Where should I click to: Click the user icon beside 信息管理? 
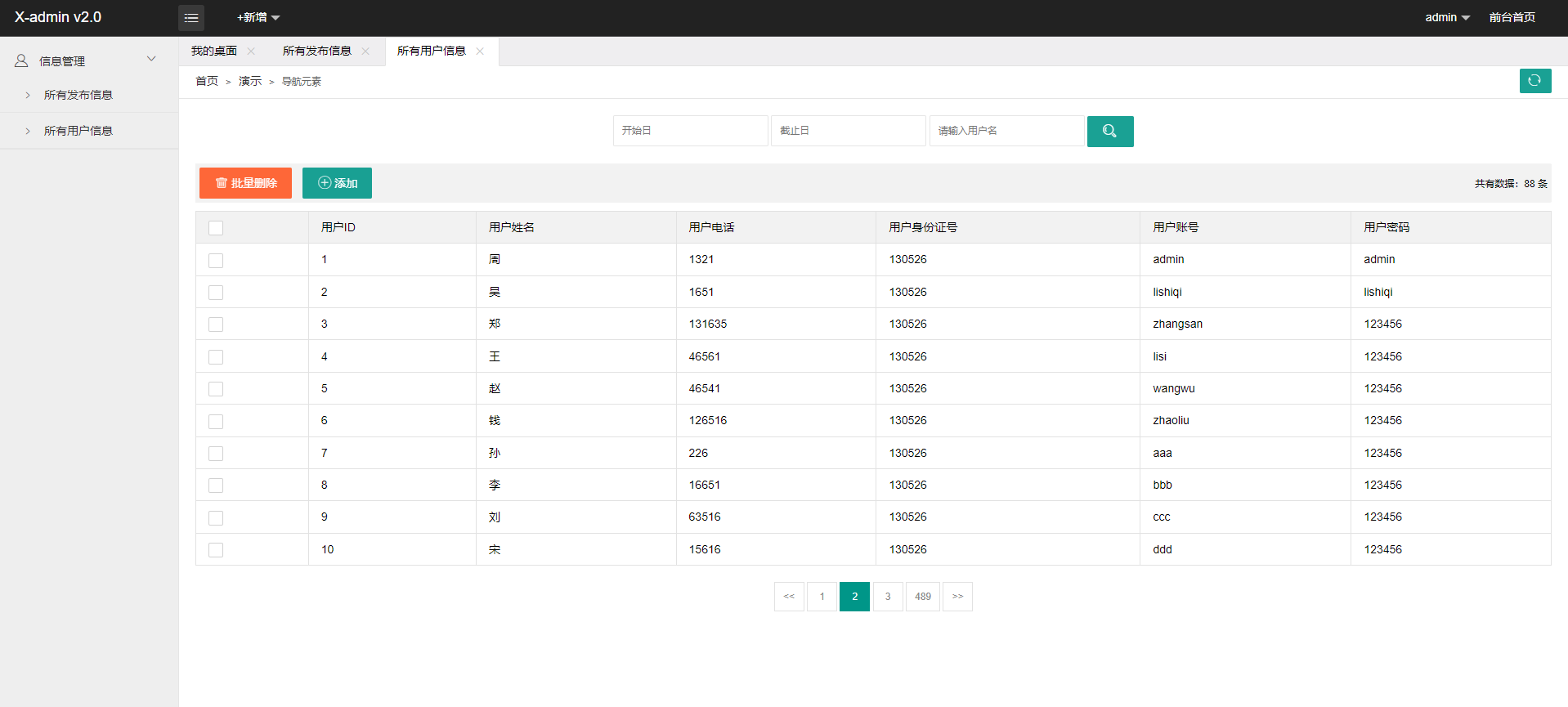tap(21, 61)
